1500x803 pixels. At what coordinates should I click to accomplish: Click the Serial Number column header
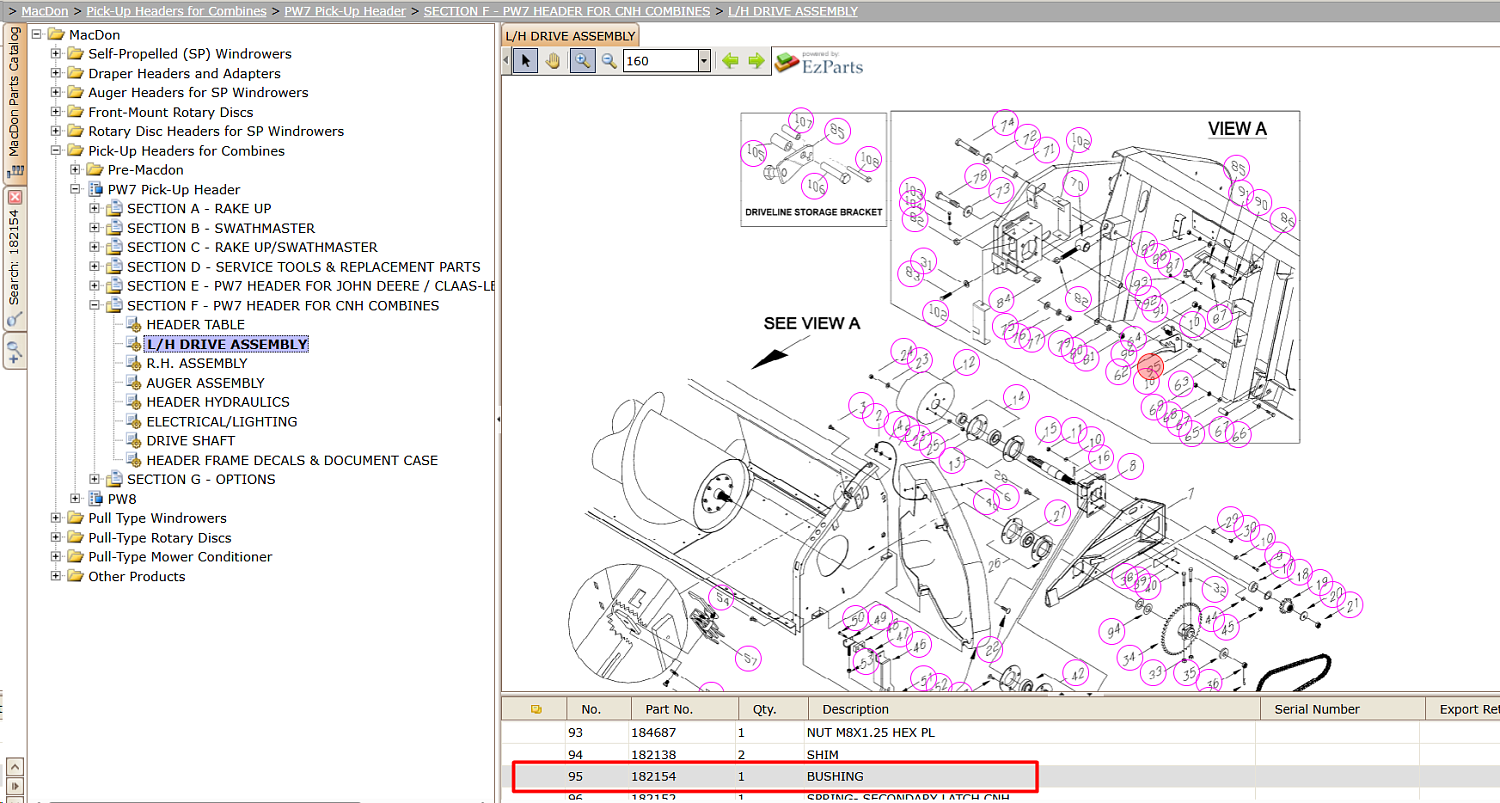[1342, 709]
